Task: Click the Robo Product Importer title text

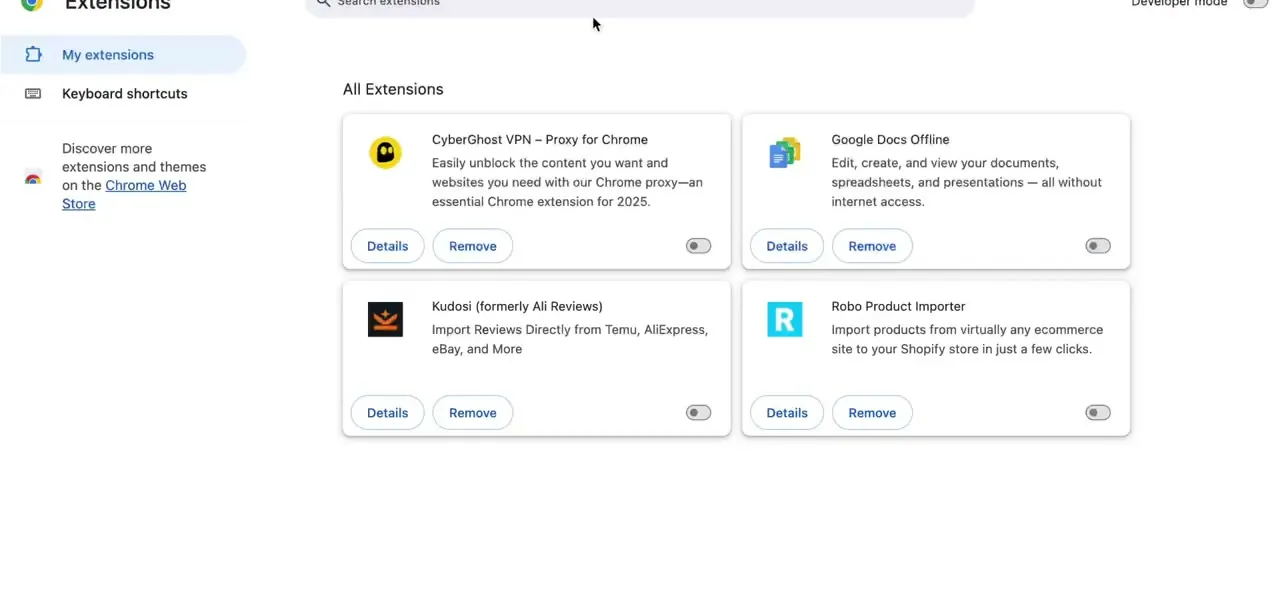Action: click(898, 307)
